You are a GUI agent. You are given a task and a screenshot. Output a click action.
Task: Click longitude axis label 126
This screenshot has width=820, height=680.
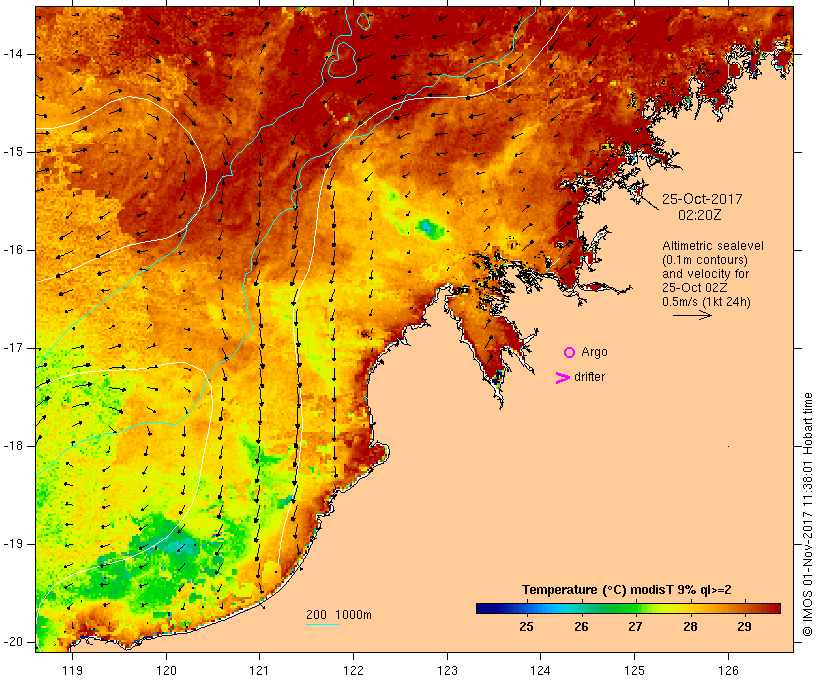click(x=728, y=670)
